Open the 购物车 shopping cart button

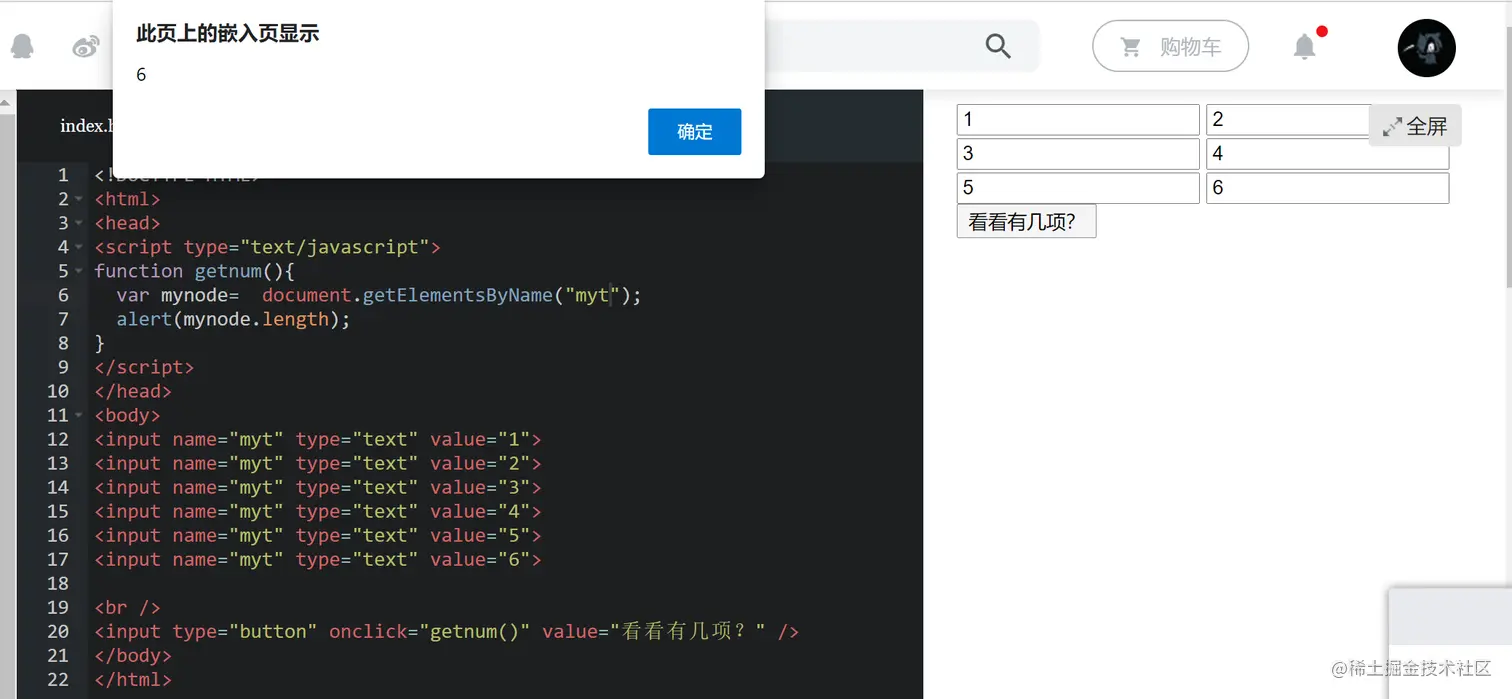1171,46
